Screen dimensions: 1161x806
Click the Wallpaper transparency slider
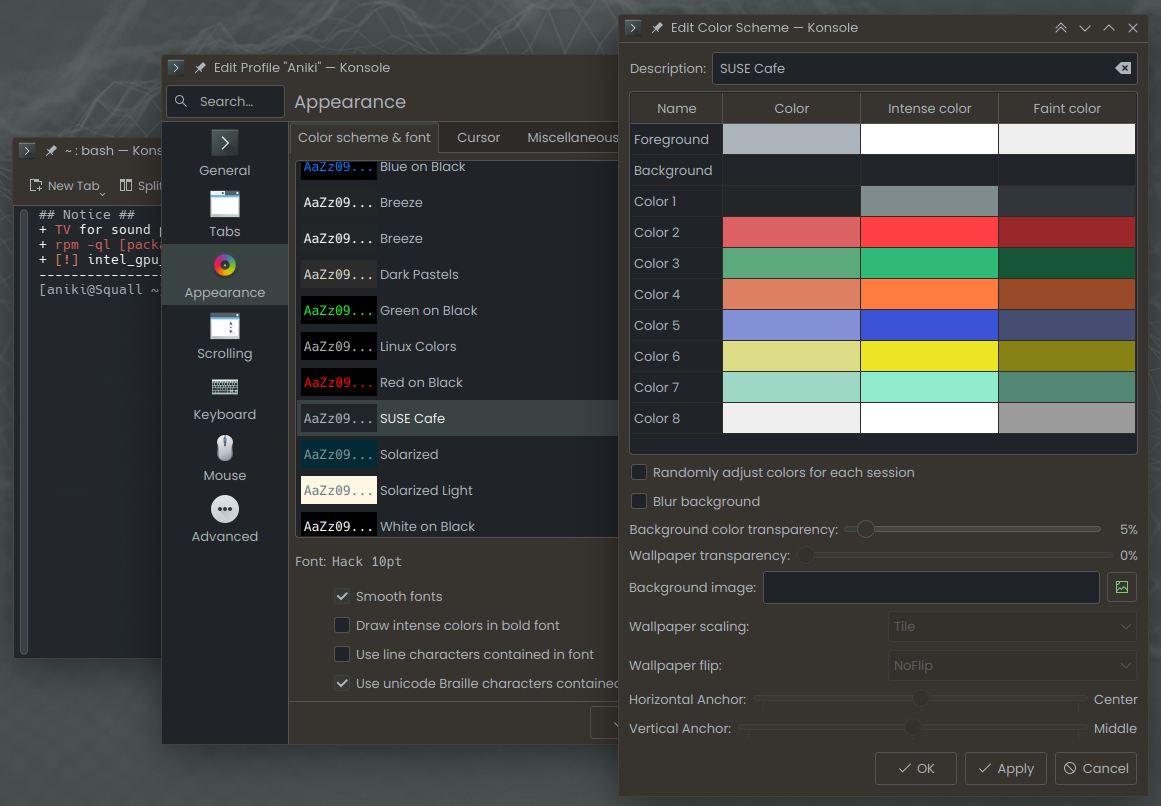pos(955,555)
